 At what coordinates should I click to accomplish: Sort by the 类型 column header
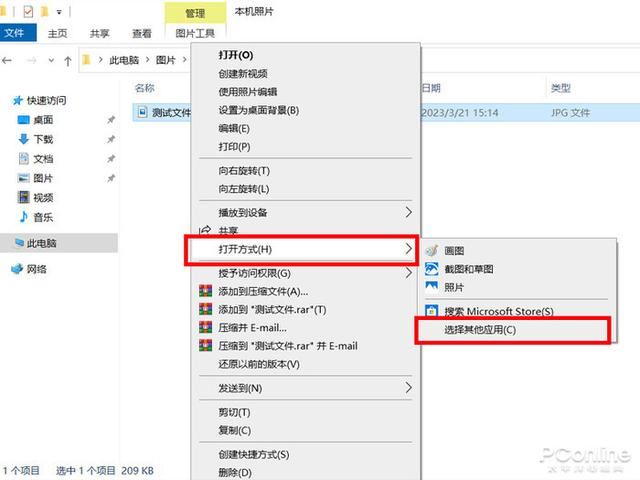560,89
